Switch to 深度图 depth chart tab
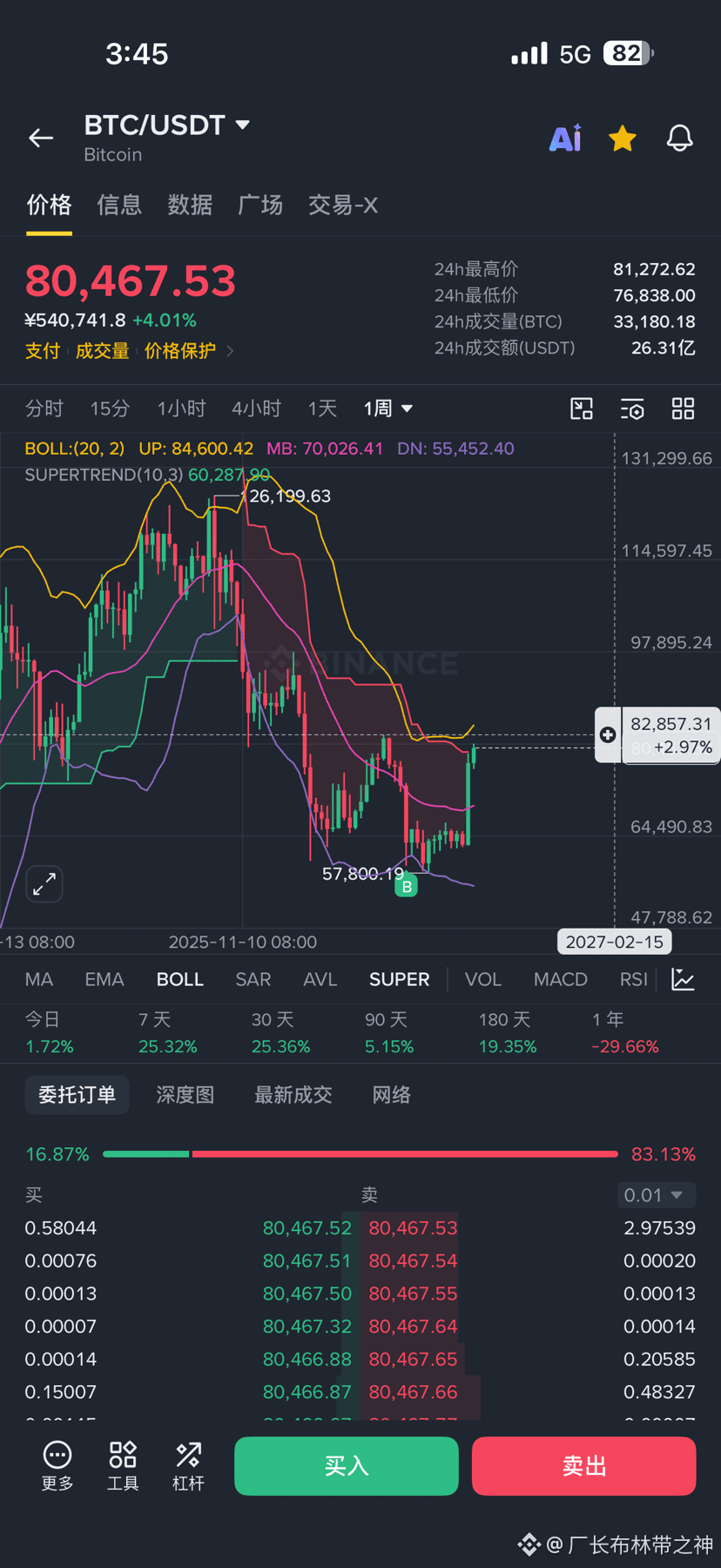The width and height of the screenshot is (721, 1568). [x=185, y=1095]
